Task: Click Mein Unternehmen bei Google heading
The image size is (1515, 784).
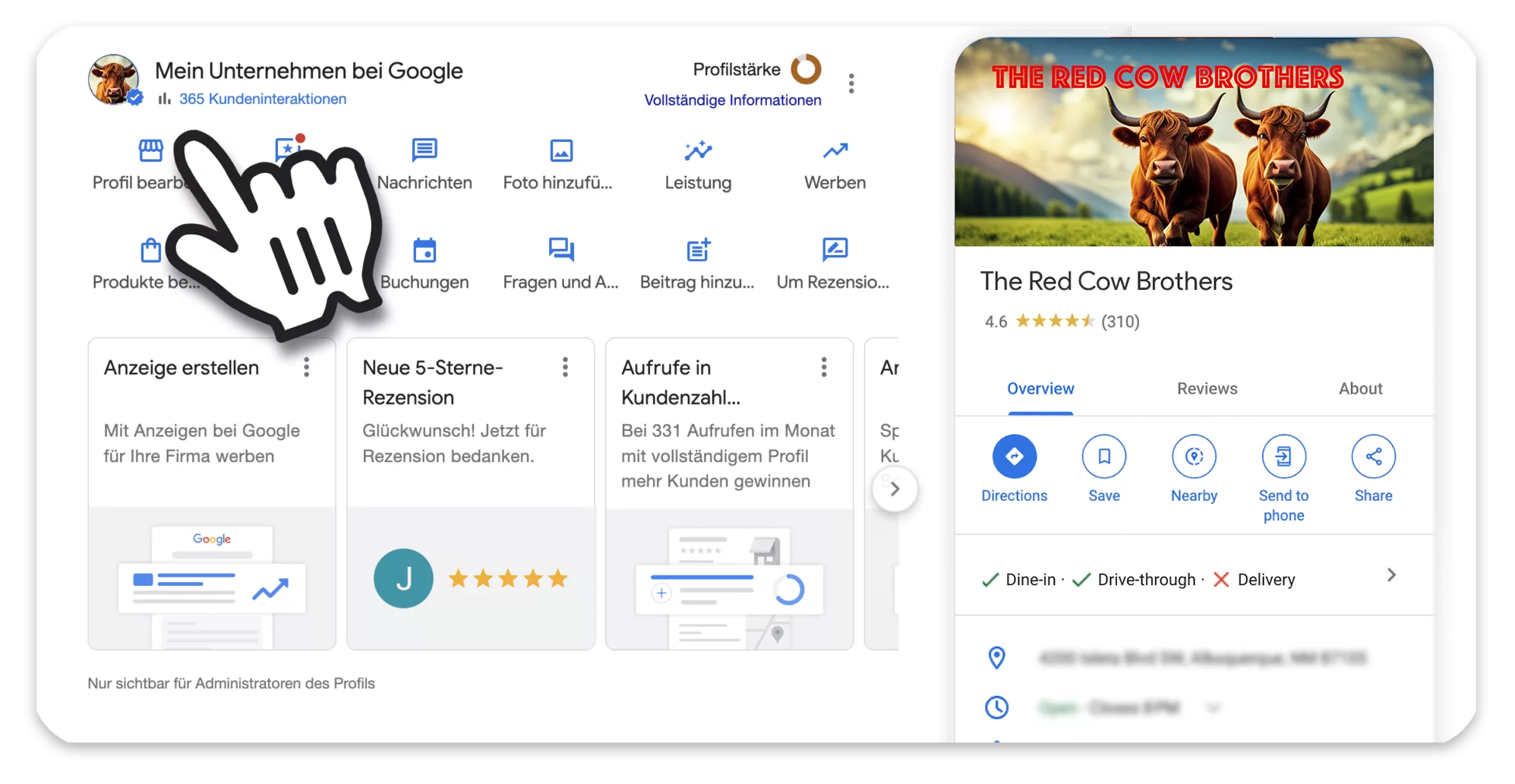Action: (309, 71)
